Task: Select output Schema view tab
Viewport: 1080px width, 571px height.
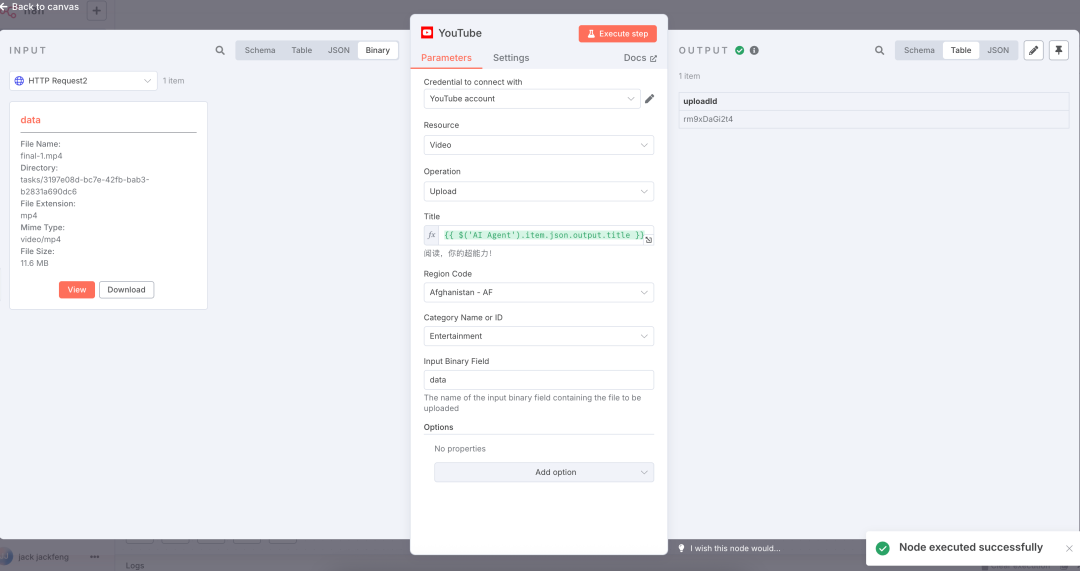Action: click(x=919, y=50)
